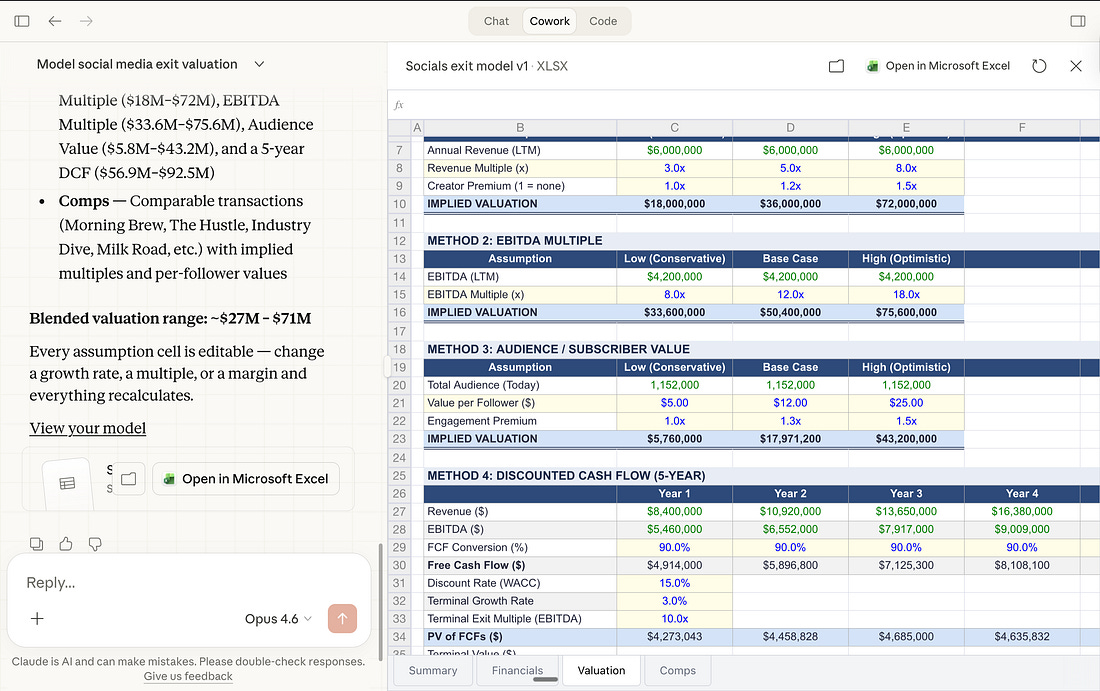Give the response a thumbs down
This screenshot has height=691, width=1100.
pyautogui.click(x=95, y=544)
